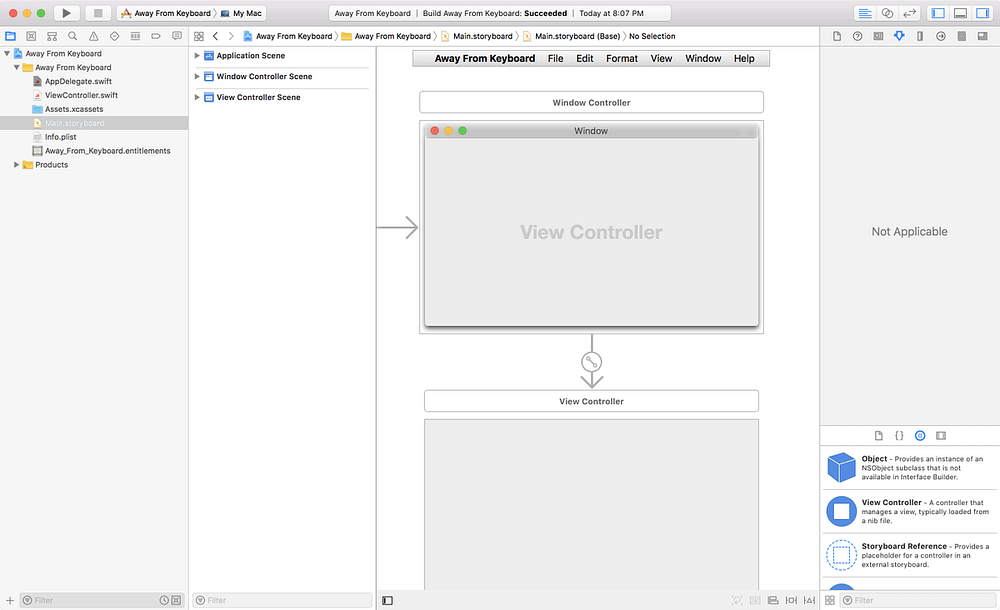Switch library to icon grid view
The width and height of the screenshot is (1000, 610).
pyautogui.click(x=830, y=600)
